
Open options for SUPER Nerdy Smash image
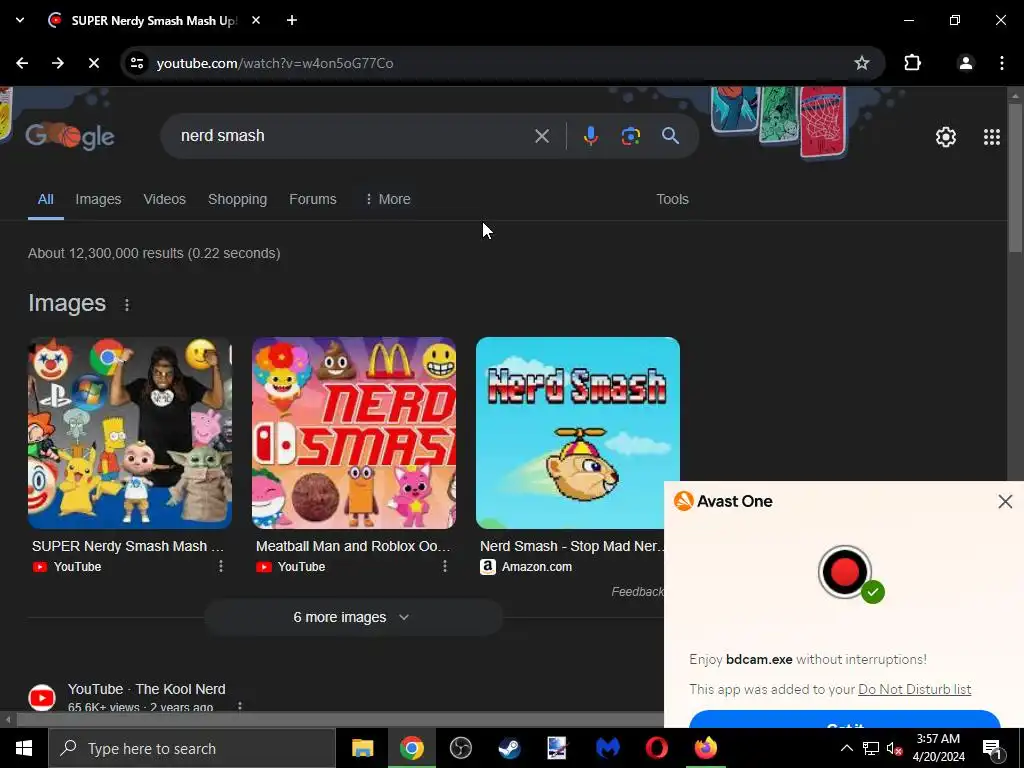(x=221, y=566)
